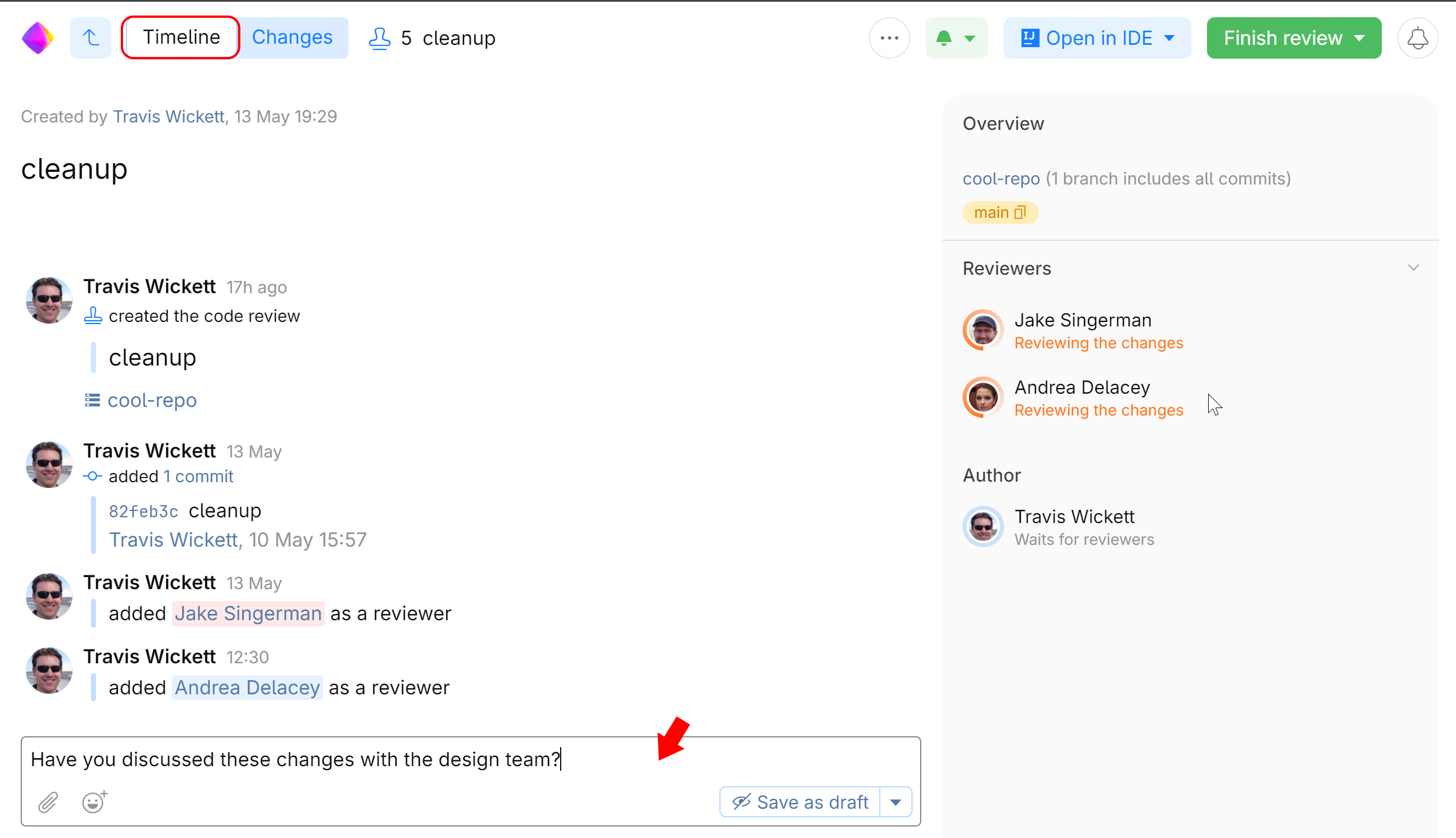Copy the main branch name icon
Viewport: 1456px width, 838px height.
click(1020, 213)
